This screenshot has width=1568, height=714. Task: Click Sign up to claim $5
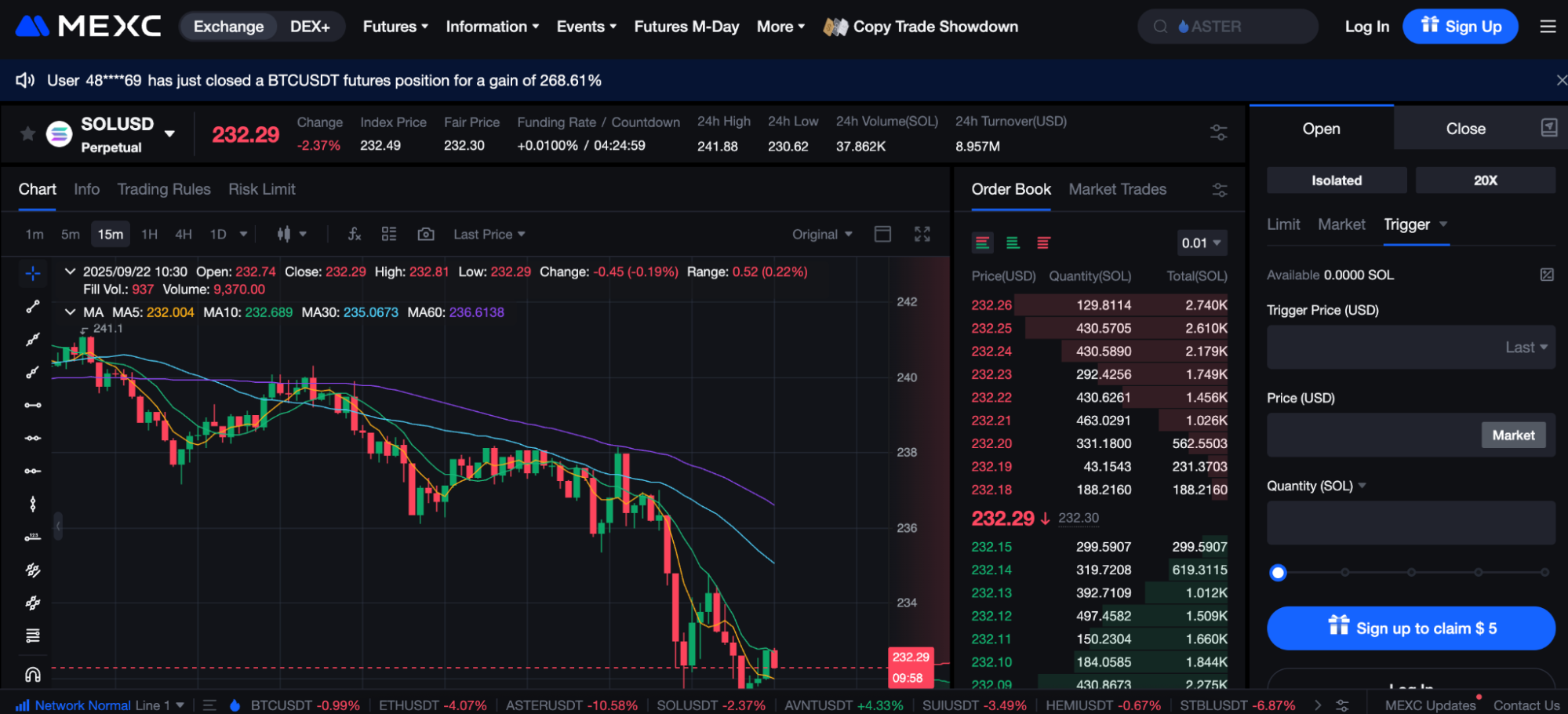point(1410,628)
